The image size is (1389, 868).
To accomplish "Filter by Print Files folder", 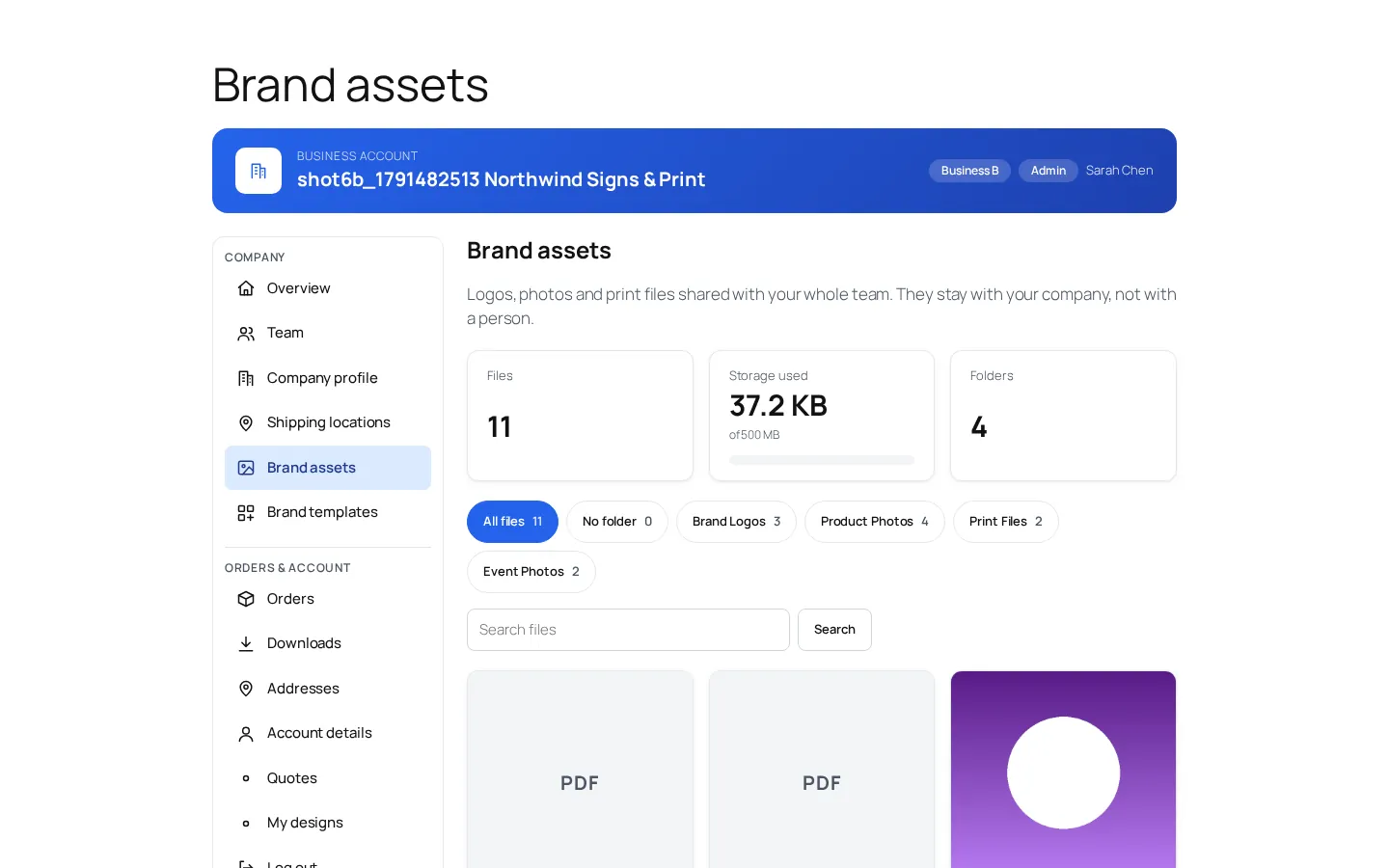I will [1006, 522].
